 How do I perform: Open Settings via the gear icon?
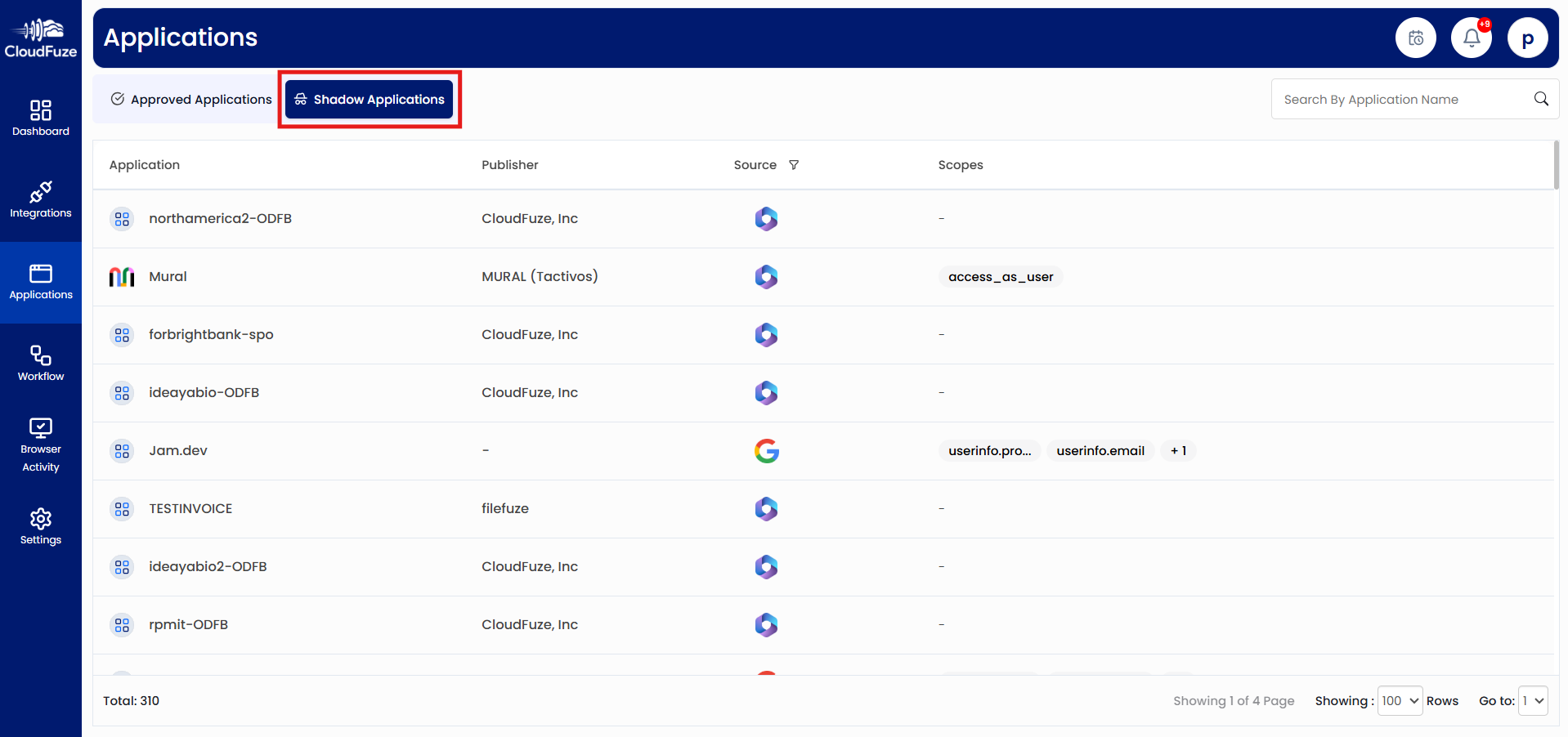40,525
